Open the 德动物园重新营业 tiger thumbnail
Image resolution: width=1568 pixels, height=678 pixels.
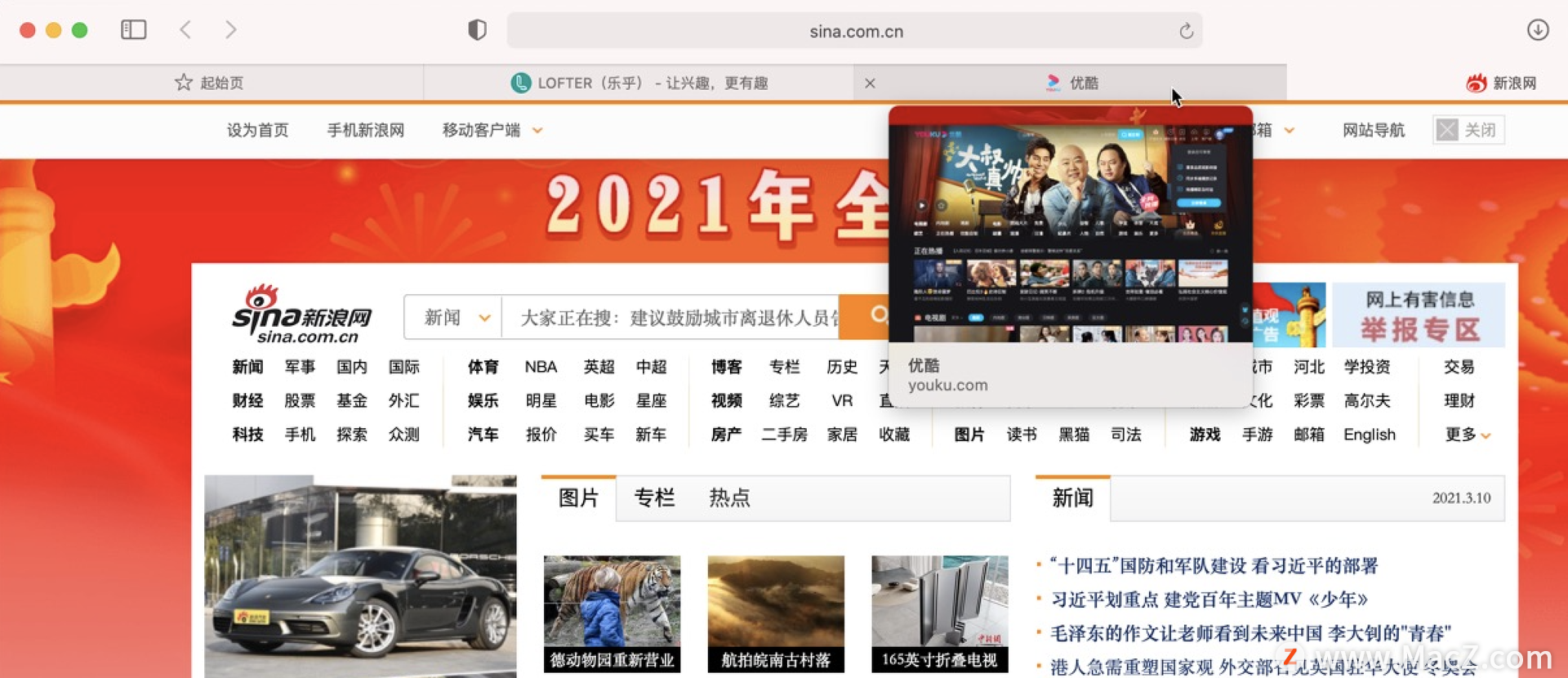coord(612,613)
